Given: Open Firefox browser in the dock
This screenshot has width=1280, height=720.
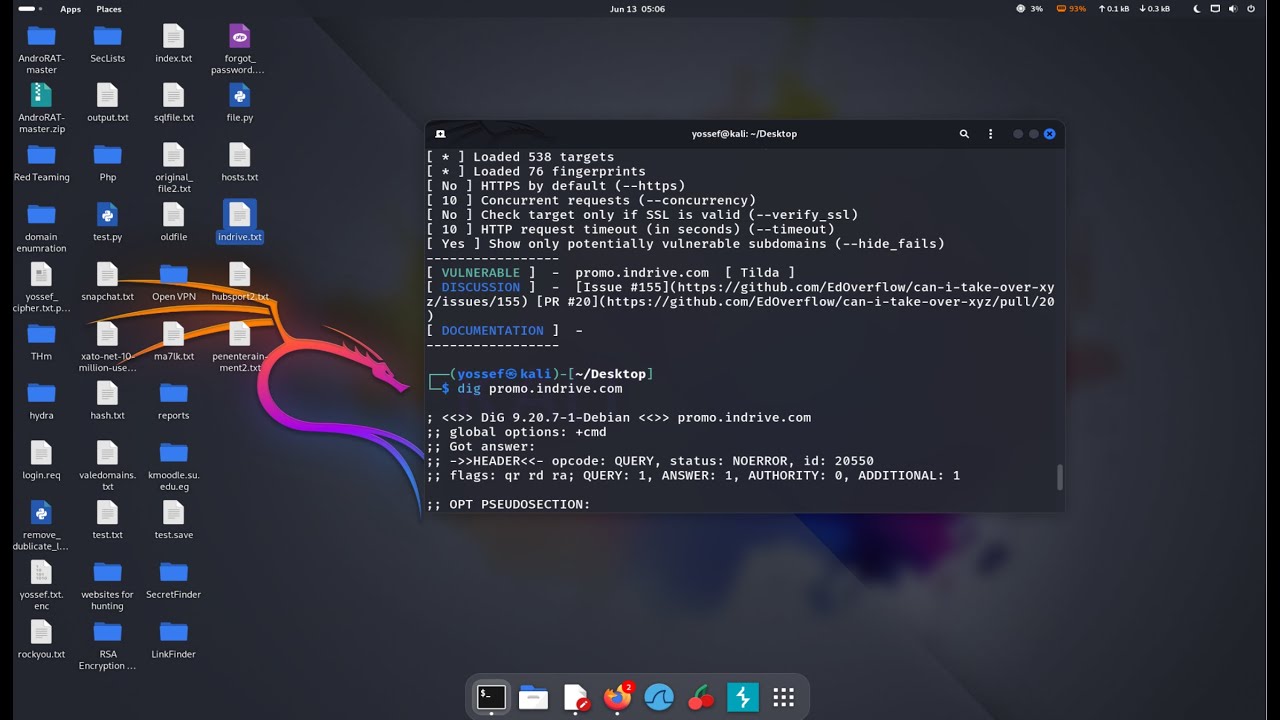Looking at the screenshot, I should (618, 697).
